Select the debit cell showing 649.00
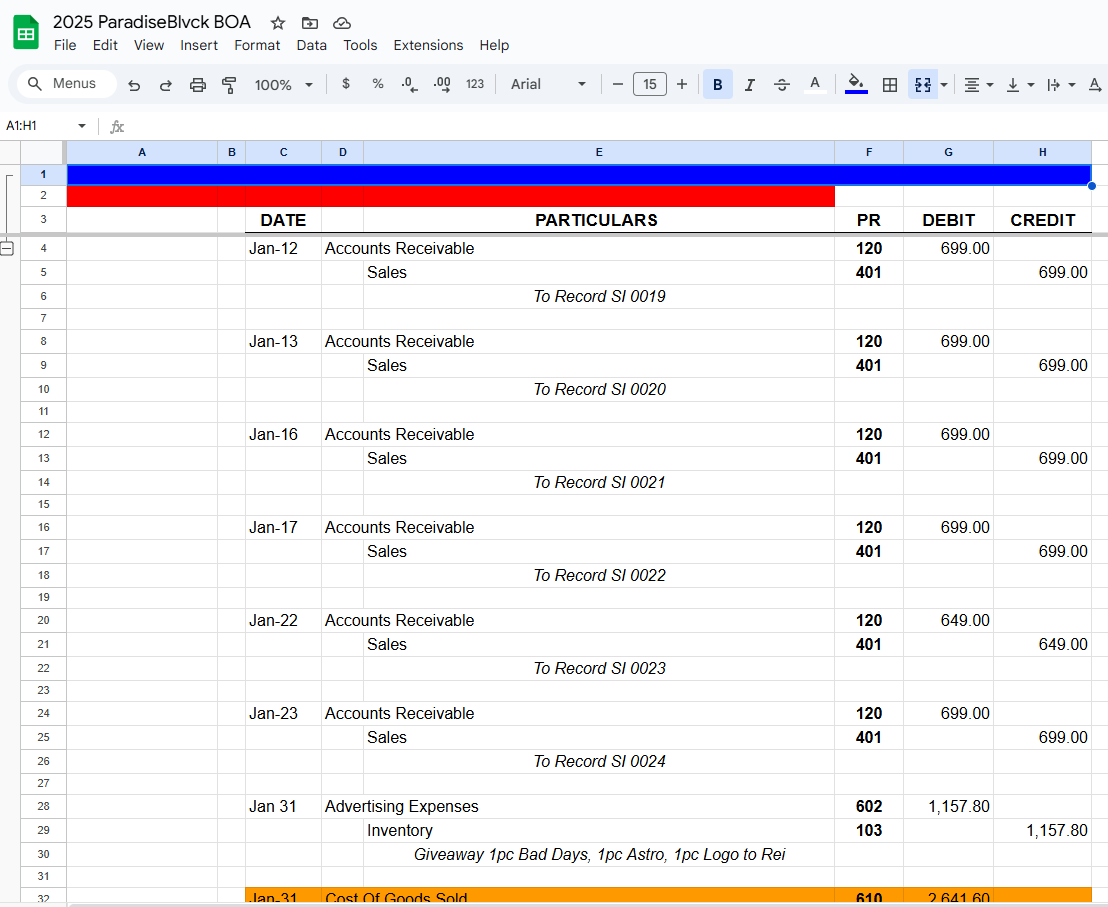This screenshot has height=907, width=1108. (948, 620)
